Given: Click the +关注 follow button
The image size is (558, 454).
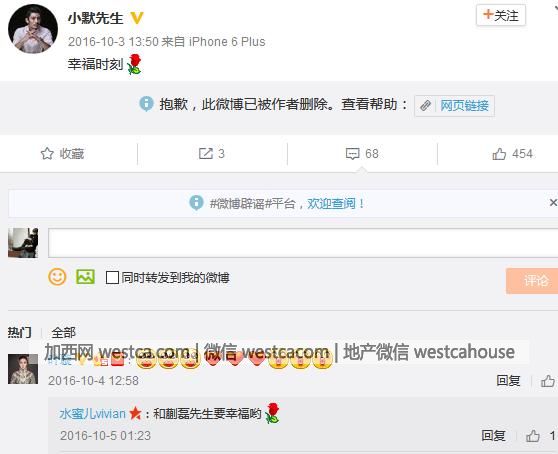Looking at the screenshot, I should click(x=501, y=16).
